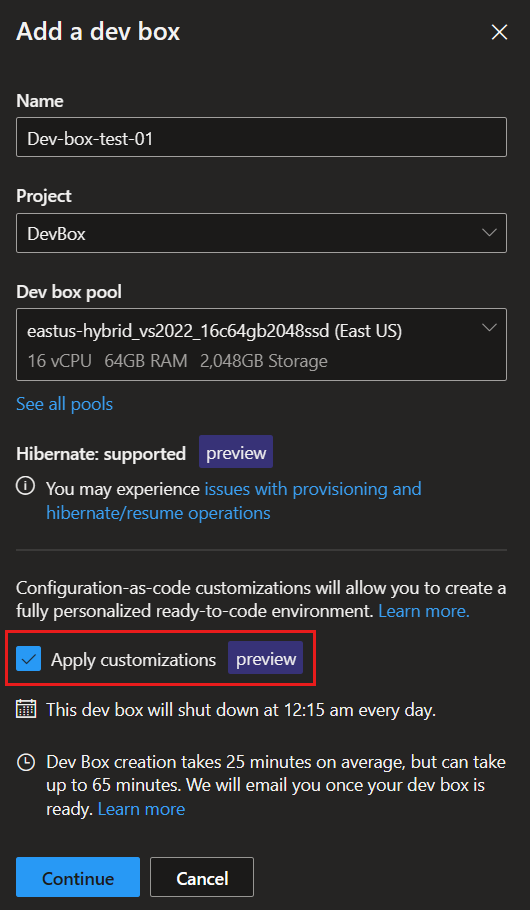Open the See all pools link
The width and height of the screenshot is (530, 910).
coord(64,404)
